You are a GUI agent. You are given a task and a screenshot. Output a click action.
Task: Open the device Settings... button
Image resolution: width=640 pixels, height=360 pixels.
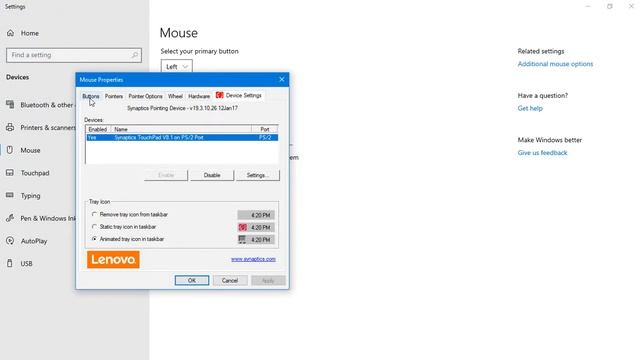pyautogui.click(x=258, y=175)
